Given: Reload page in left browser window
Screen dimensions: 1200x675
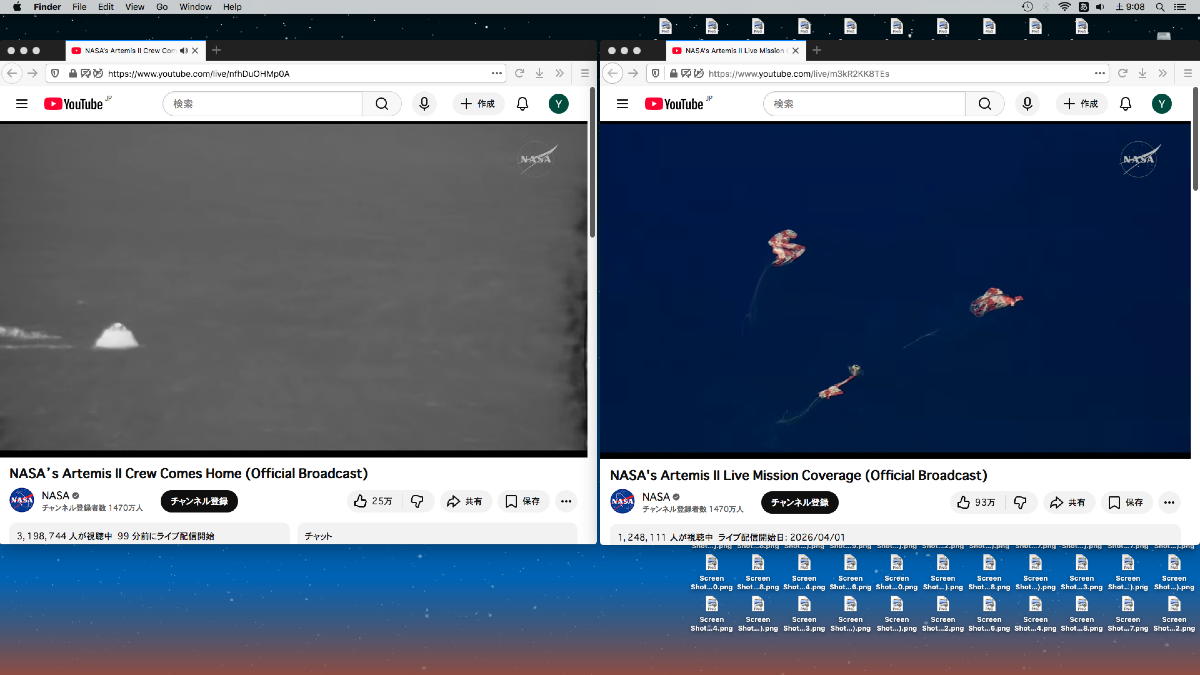Looking at the screenshot, I should click(520, 73).
